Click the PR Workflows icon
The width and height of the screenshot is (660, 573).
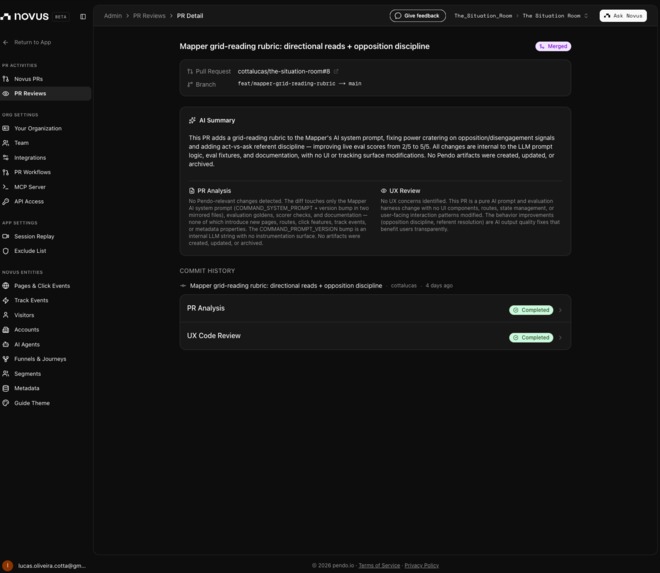[x=5, y=172]
